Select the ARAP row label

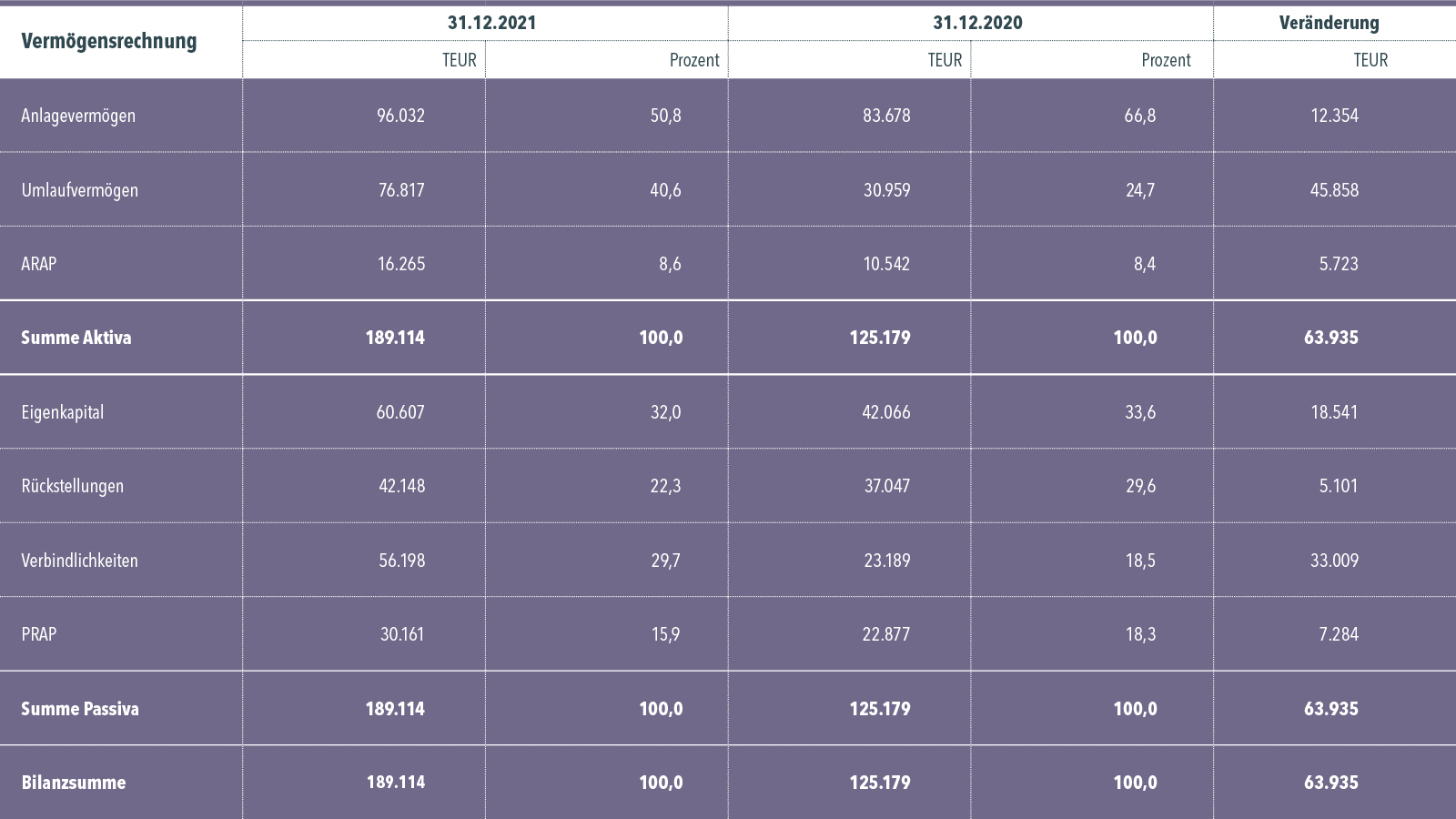click(39, 264)
